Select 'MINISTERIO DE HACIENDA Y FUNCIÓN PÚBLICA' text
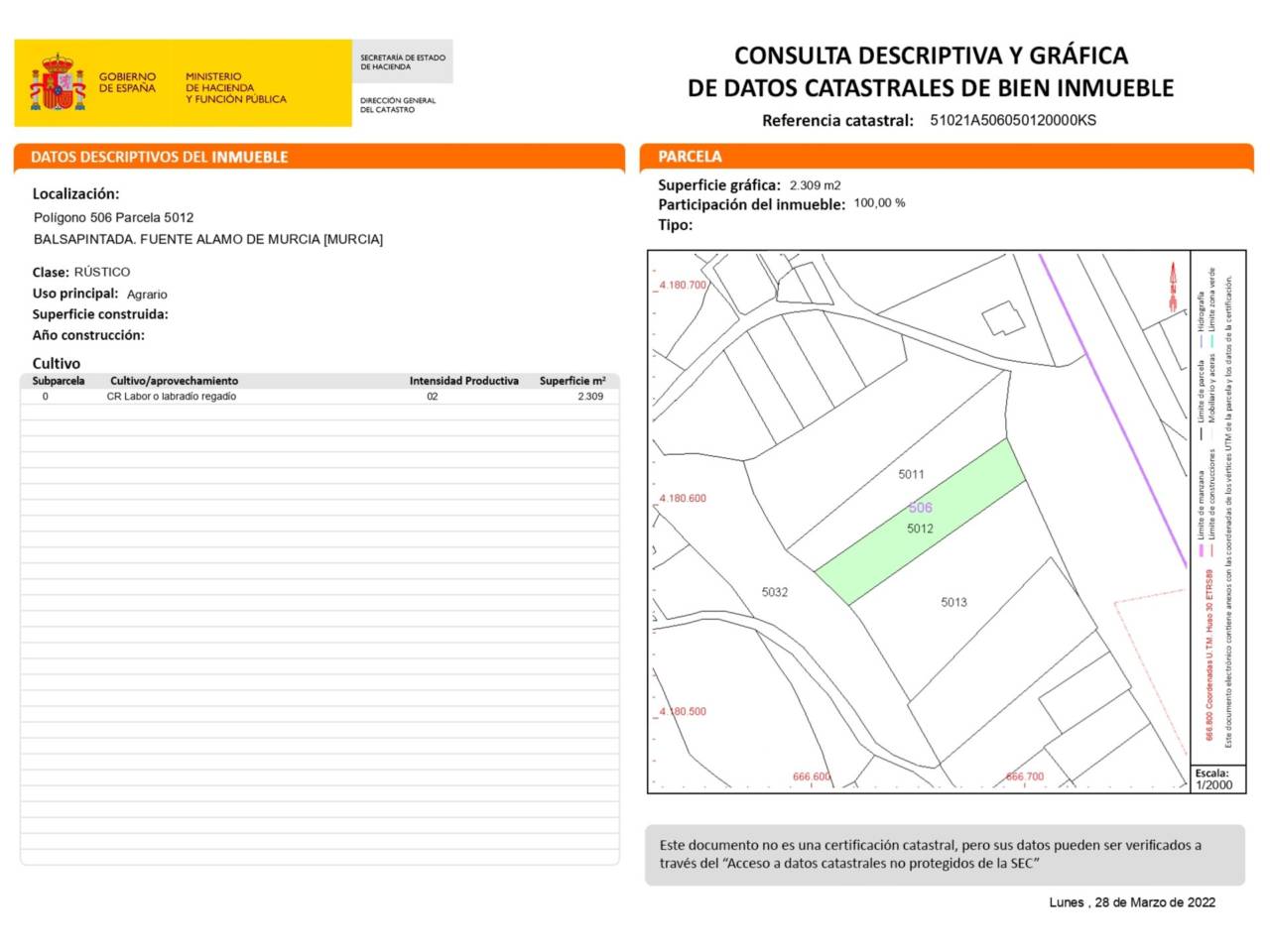 (235, 87)
